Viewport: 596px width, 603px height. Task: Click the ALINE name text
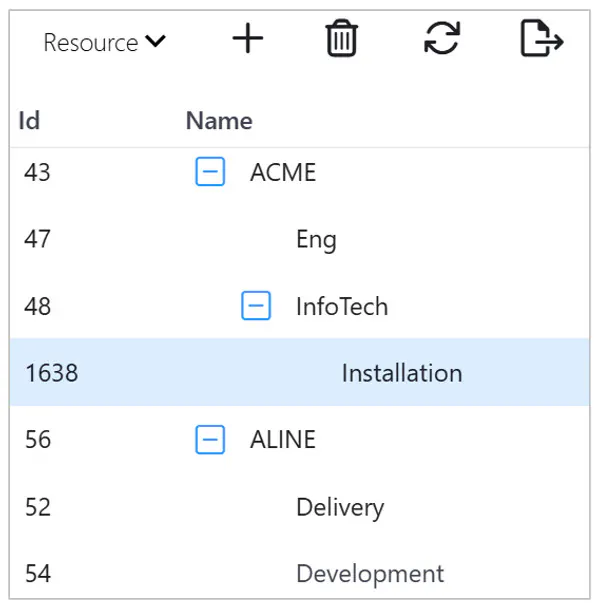point(283,439)
